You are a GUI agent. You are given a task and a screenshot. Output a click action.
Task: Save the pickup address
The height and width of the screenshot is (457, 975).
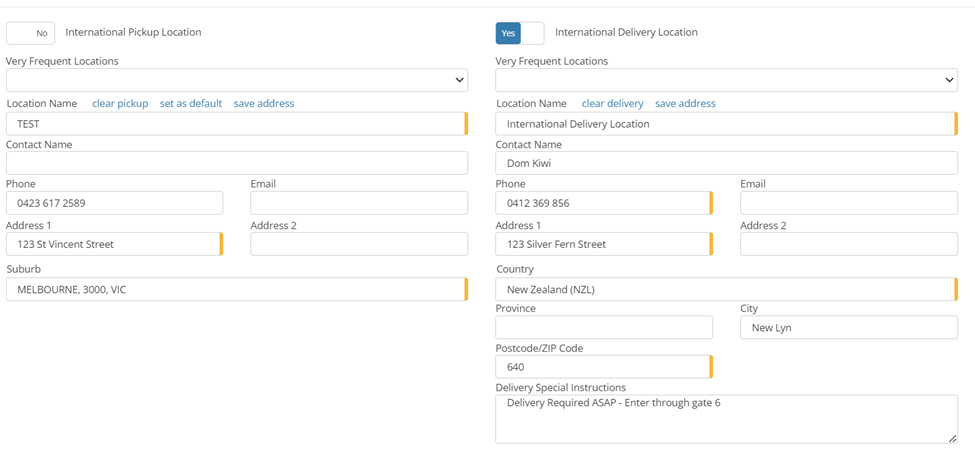click(264, 103)
